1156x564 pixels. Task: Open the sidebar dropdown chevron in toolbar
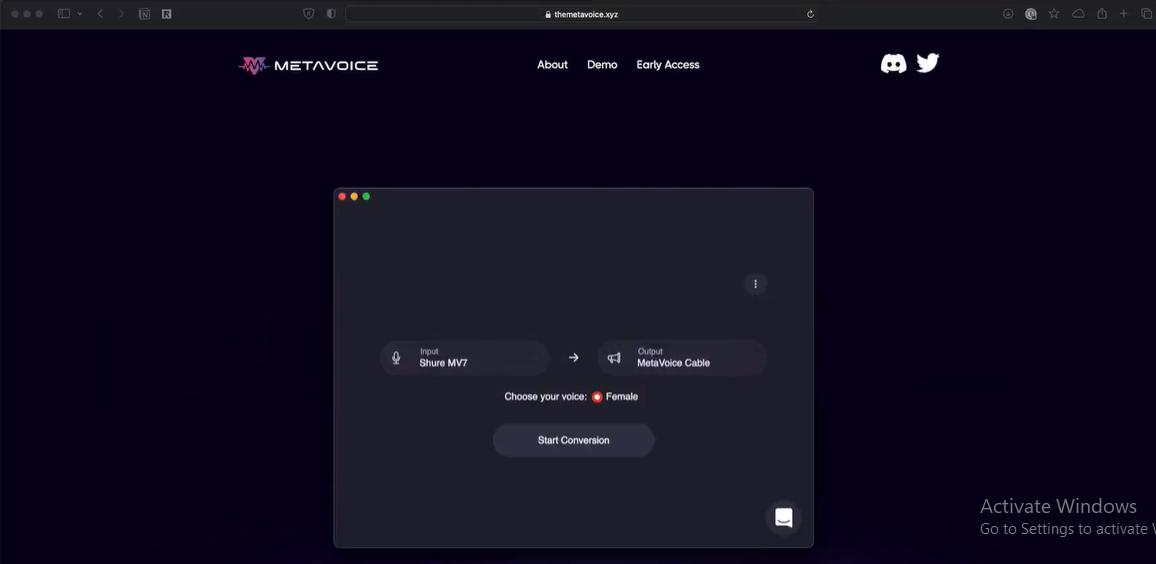tap(80, 14)
